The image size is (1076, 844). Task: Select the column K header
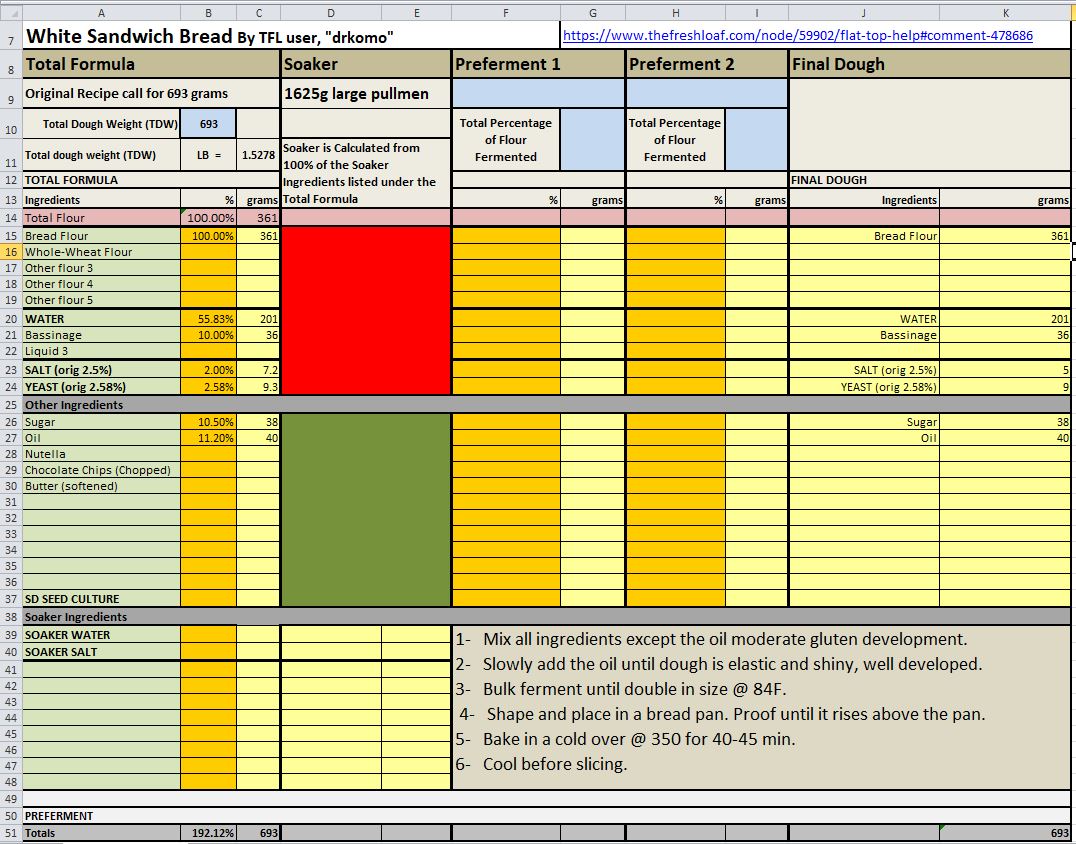pos(1004,13)
